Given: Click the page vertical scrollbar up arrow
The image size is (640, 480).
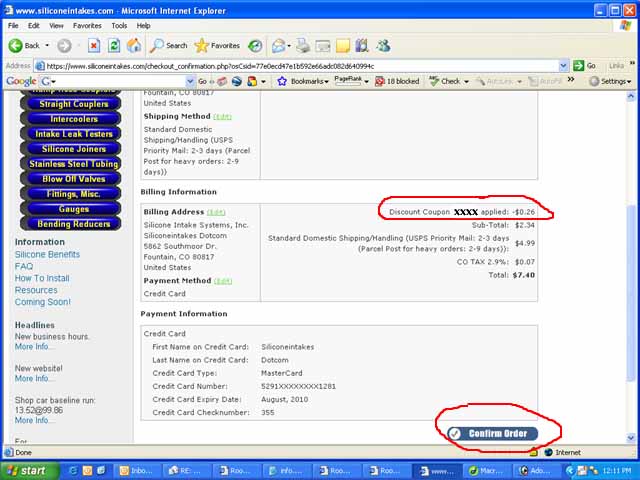Looking at the screenshot, I should click(x=631, y=97).
